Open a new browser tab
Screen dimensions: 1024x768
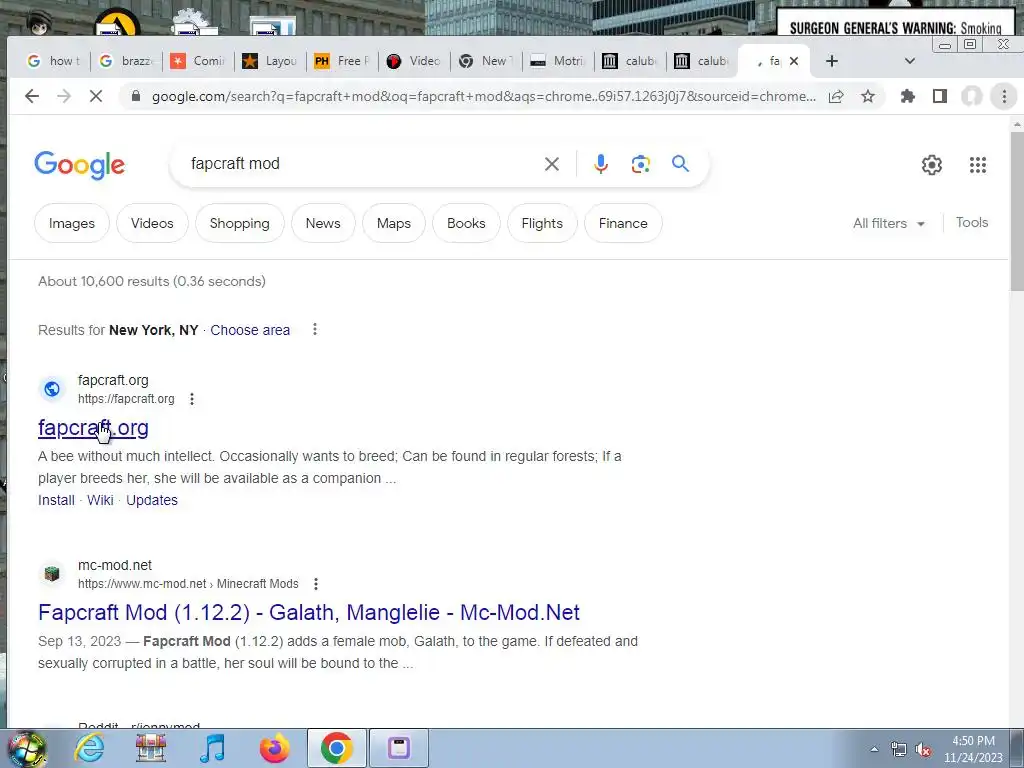tap(831, 61)
